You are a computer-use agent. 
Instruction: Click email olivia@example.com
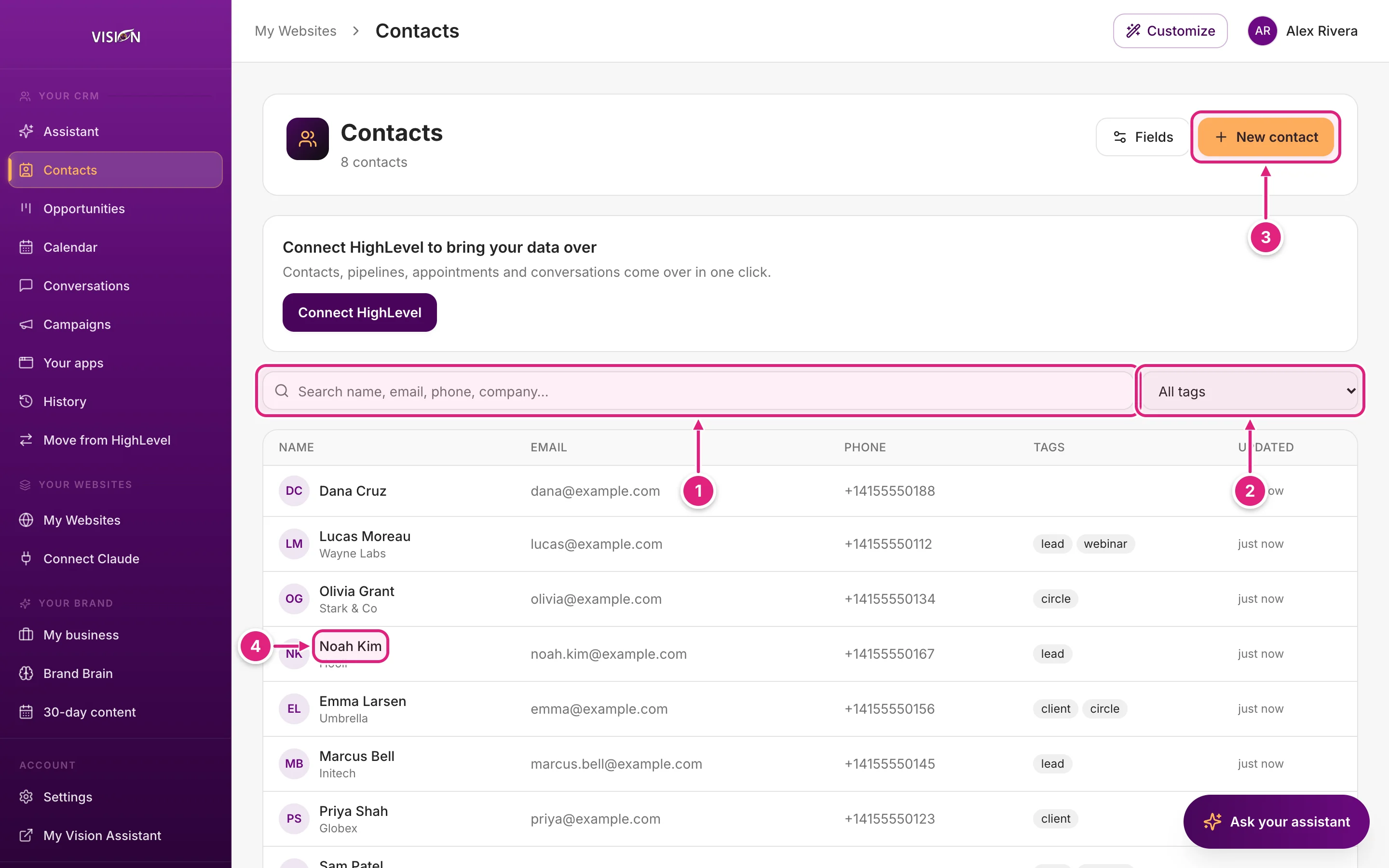596,599
